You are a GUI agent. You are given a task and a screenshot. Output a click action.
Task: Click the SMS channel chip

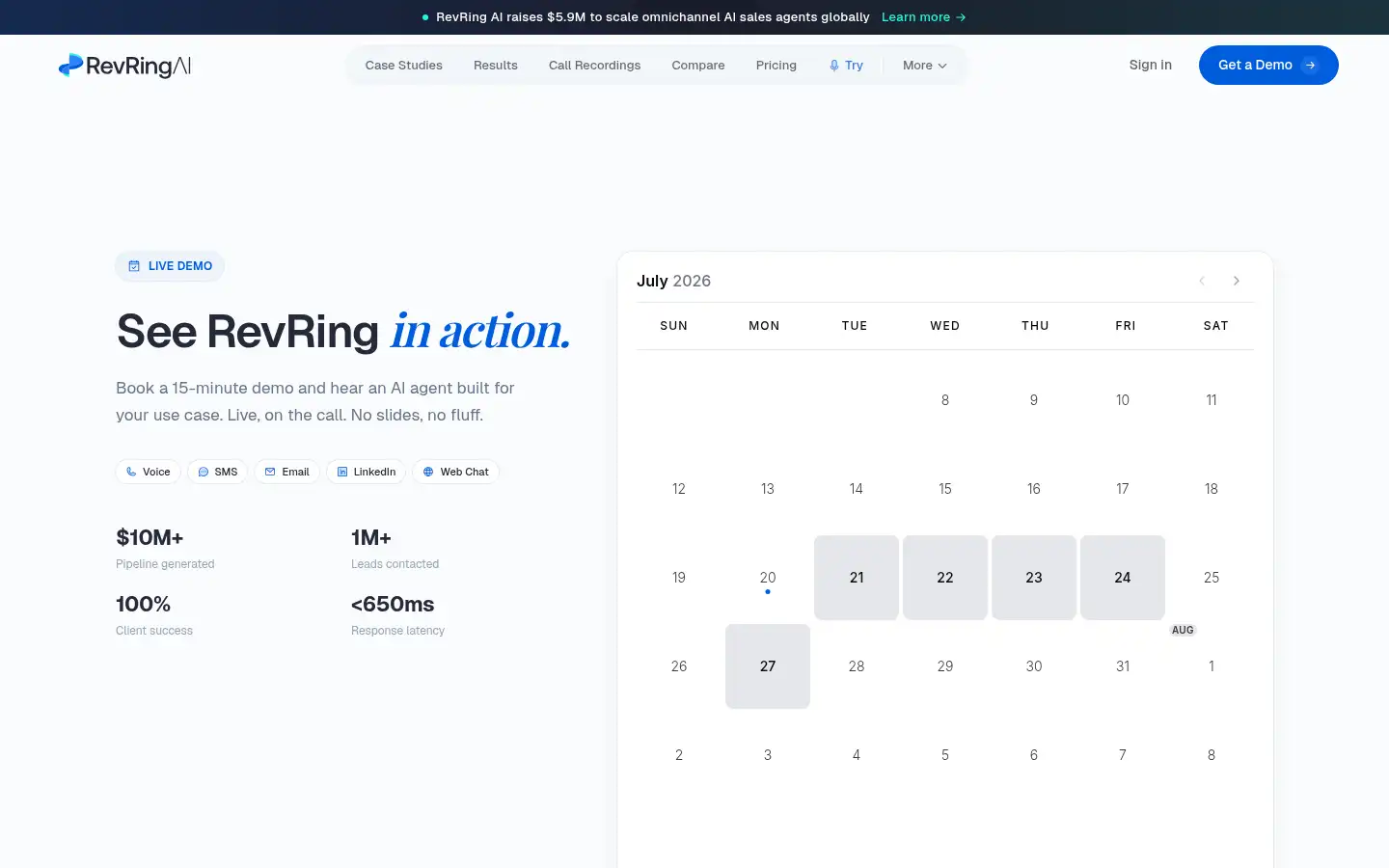coord(218,472)
